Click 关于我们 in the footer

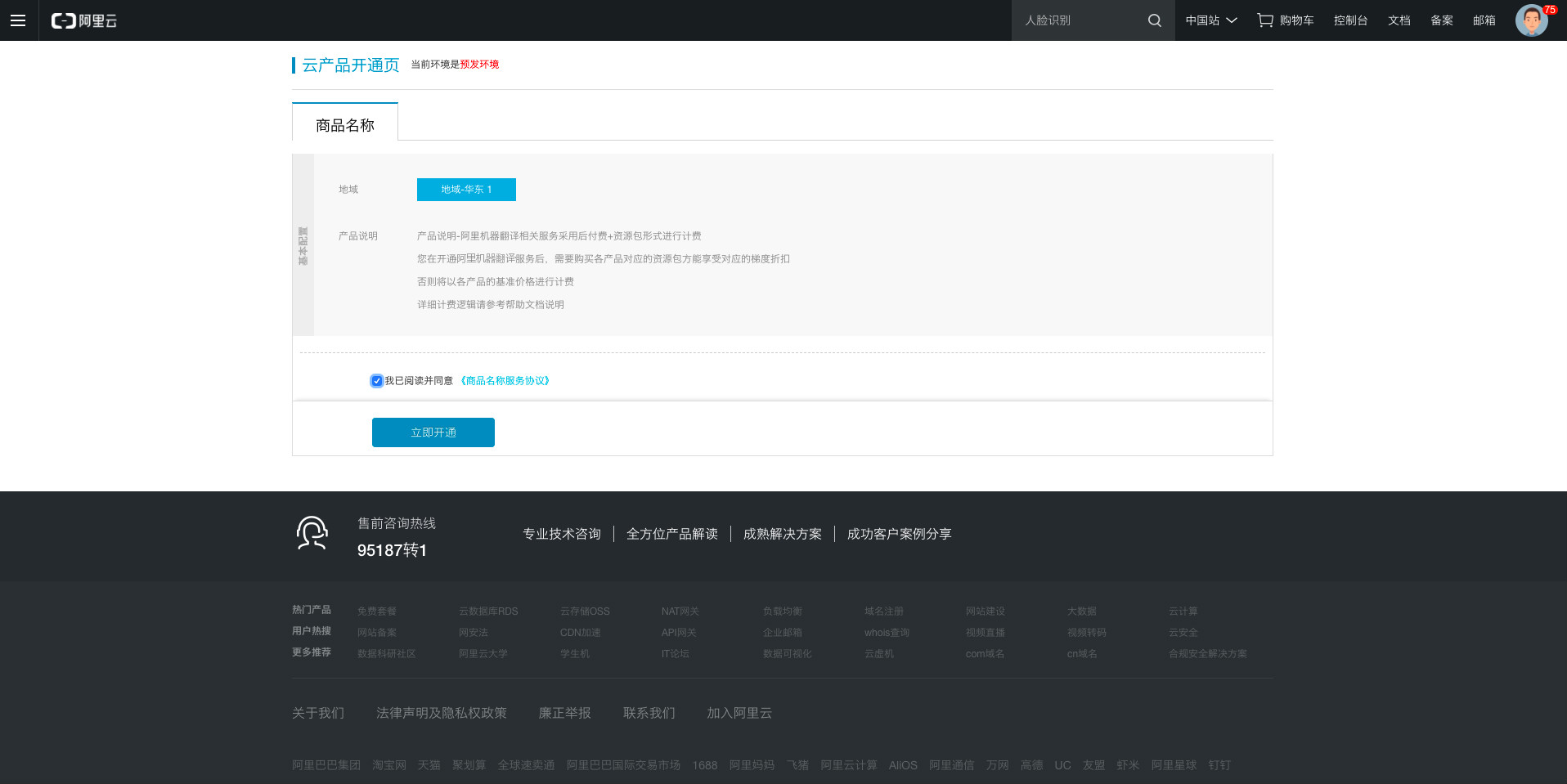pyautogui.click(x=318, y=713)
